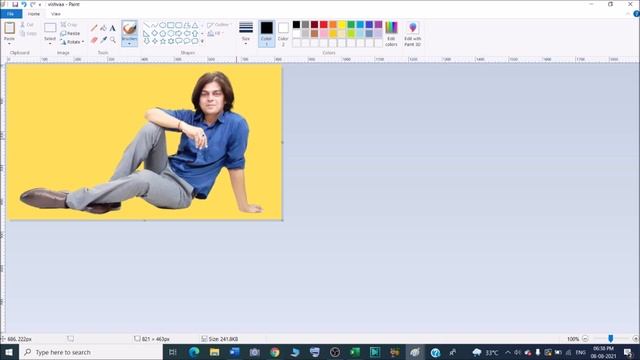Choose the Line shape
The image size is (640, 360).
click(x=147, y=25)
